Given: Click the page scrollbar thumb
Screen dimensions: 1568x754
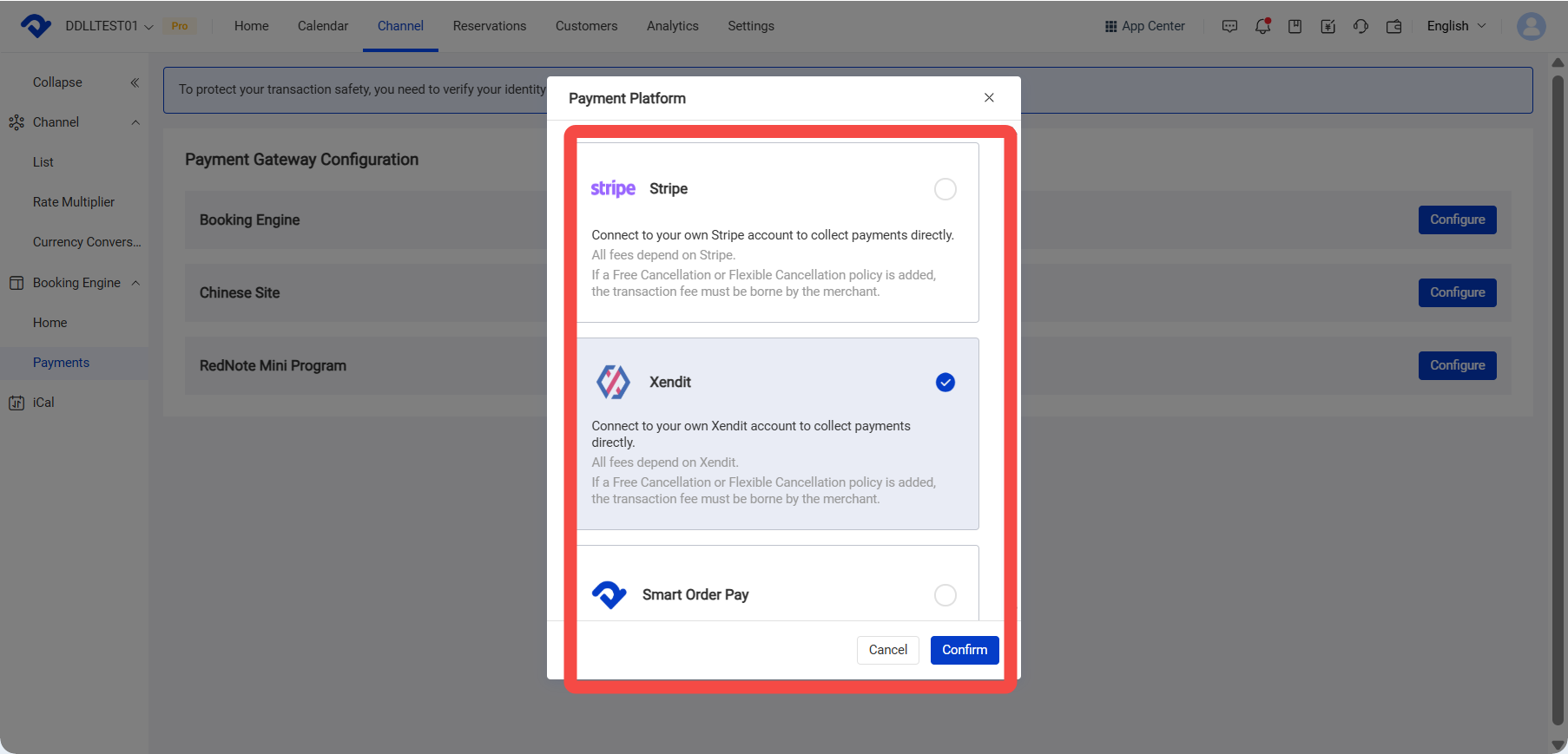Looking at the screenshot, I should click(x=1558, y=399).
